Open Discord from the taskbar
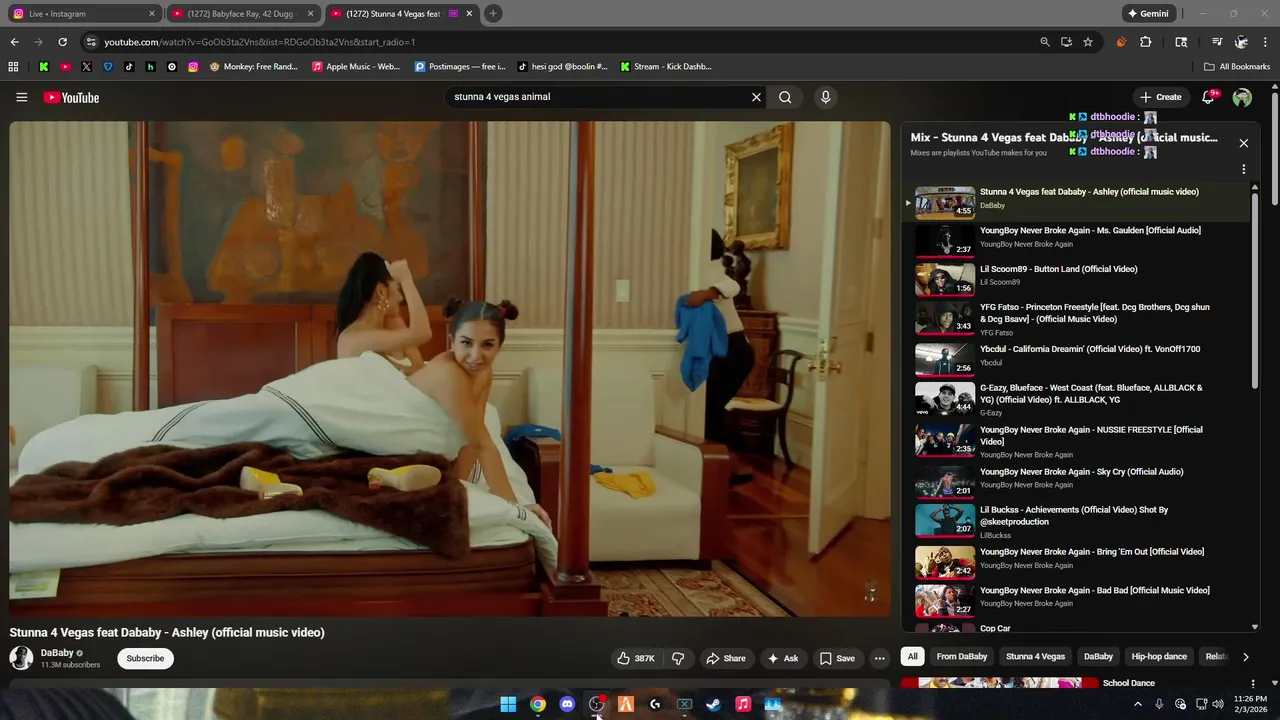1280x720 pixels. click(x=567, y=704)
